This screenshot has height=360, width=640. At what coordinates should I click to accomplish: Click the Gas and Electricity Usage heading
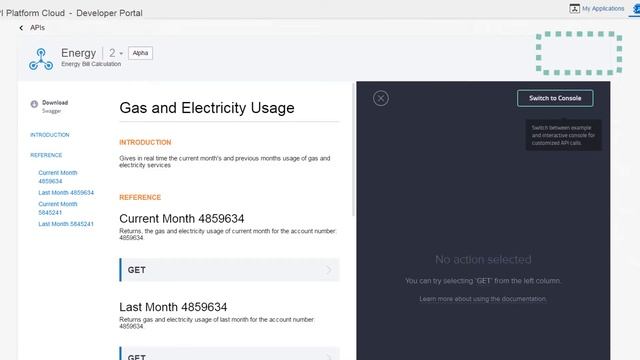[x=207, y=108]
